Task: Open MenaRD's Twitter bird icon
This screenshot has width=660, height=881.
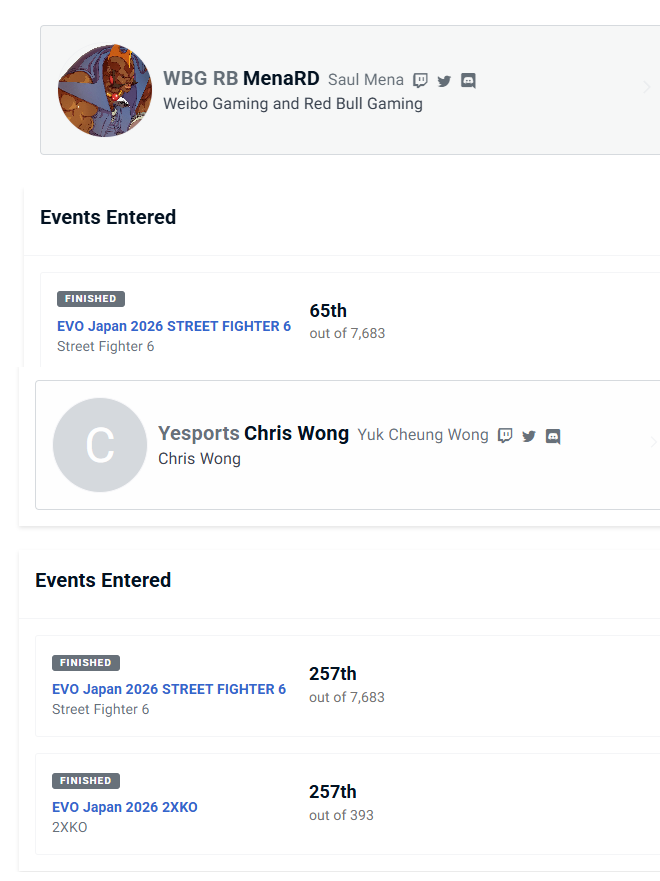Action: (444, 81)
